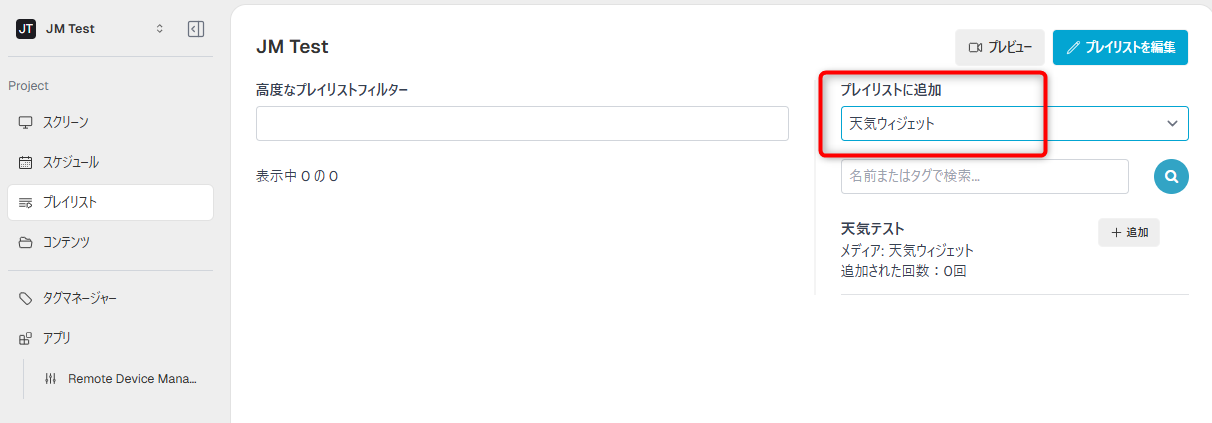Click the コンテンツ folder icon

point(26,242)
